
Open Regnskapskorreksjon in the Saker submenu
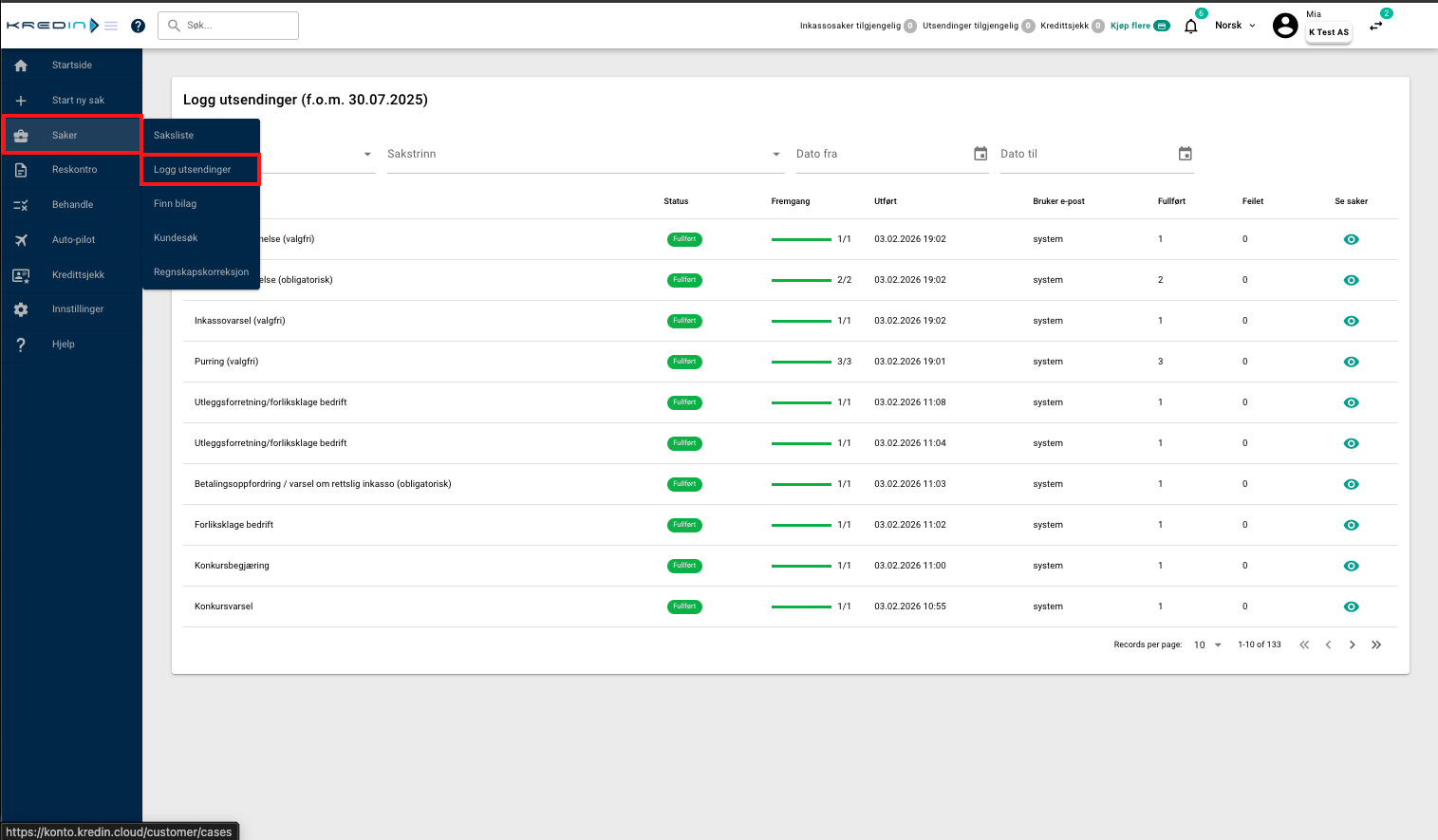coord(201,271)
